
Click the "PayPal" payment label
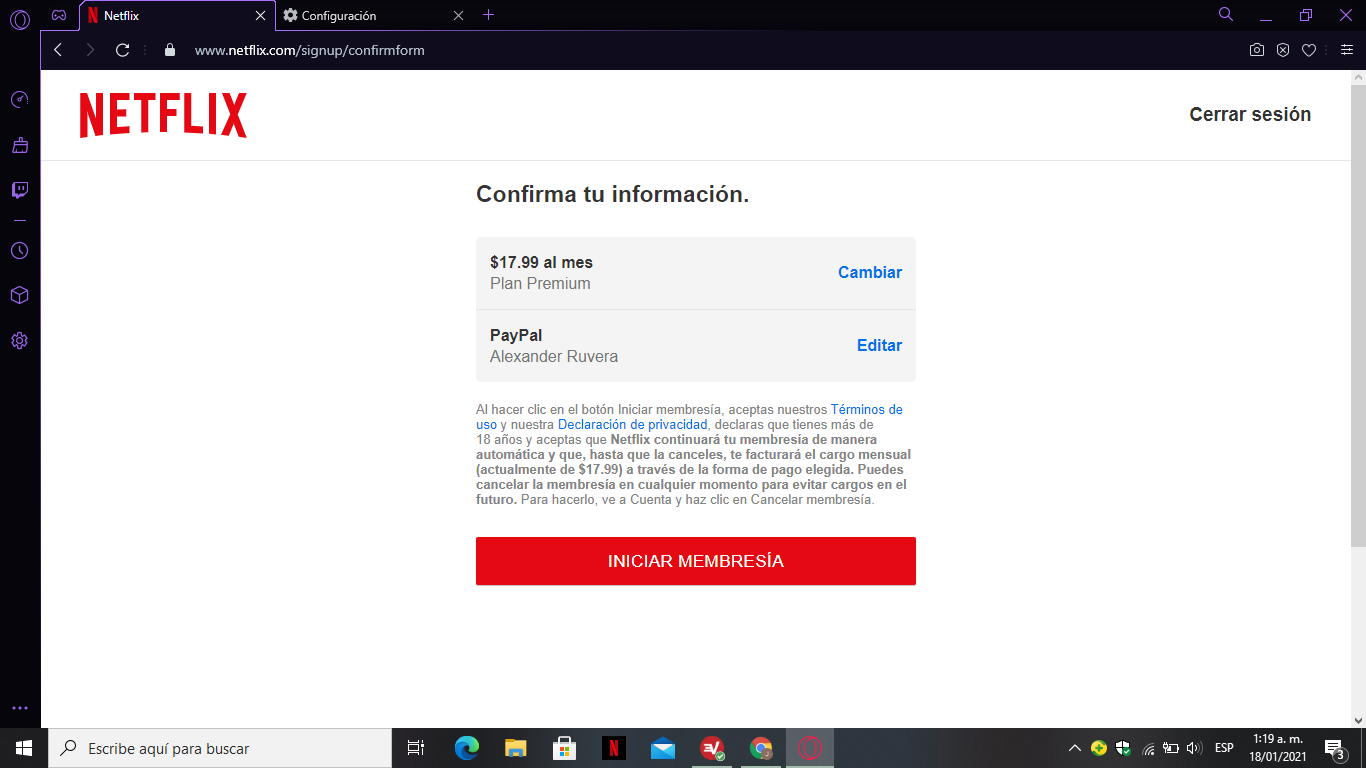tap(516, 336)
